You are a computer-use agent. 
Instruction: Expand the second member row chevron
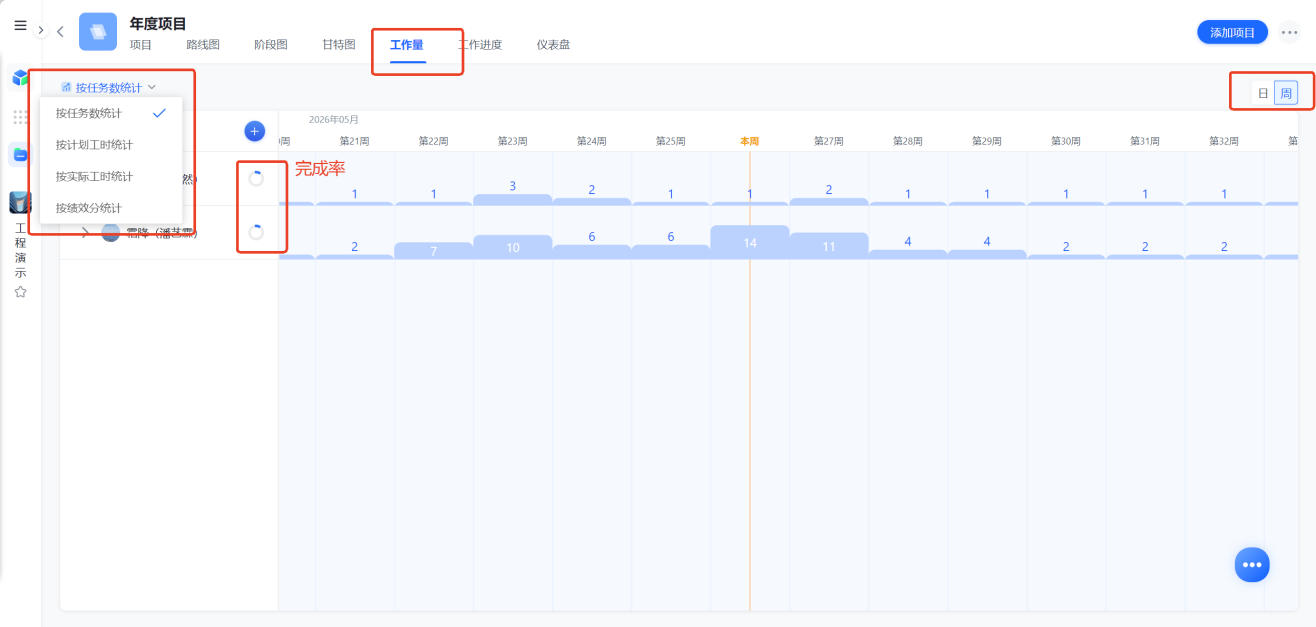click(x=86, y=233)
